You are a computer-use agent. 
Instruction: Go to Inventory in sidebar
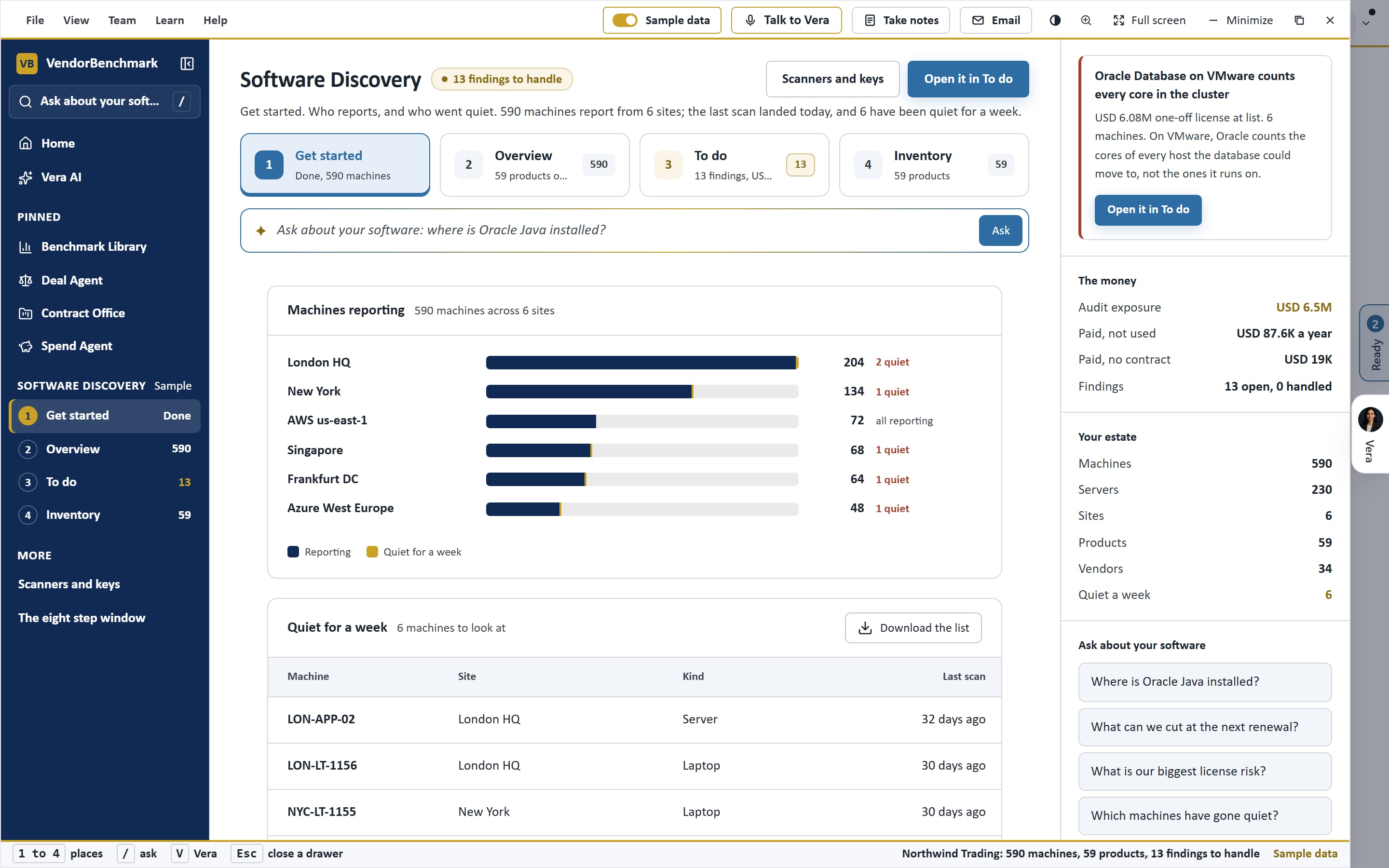point(105,515)
